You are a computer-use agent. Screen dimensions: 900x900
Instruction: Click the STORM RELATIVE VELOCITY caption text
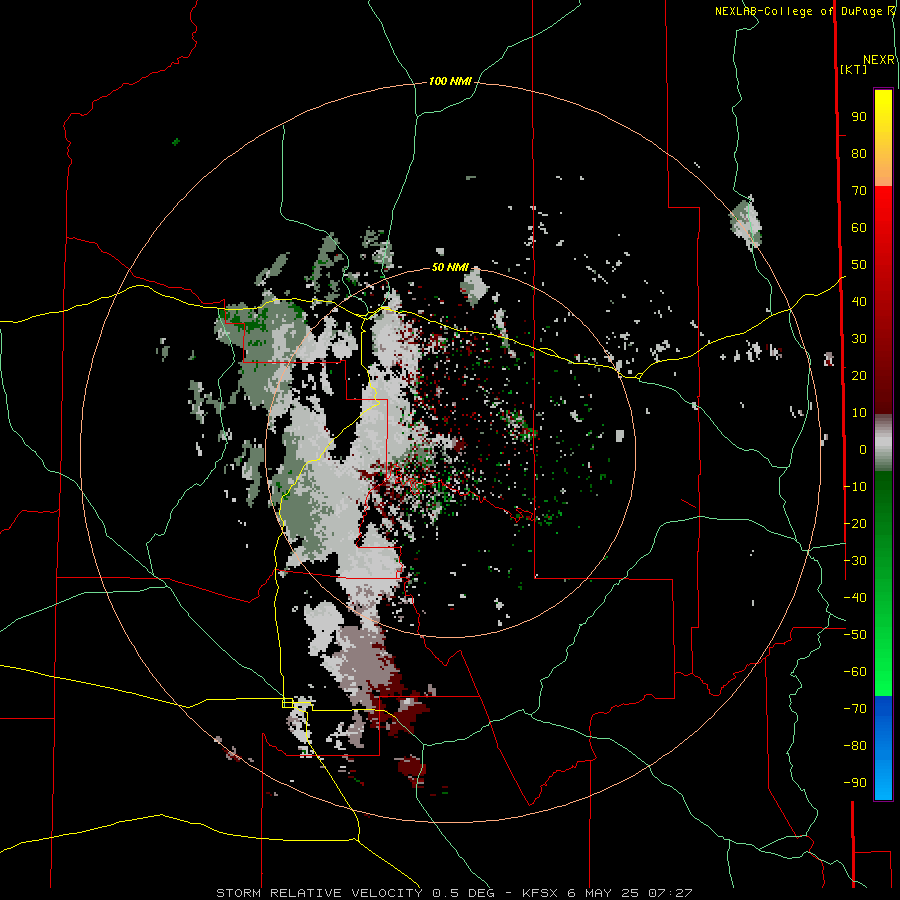coord(320,893)
